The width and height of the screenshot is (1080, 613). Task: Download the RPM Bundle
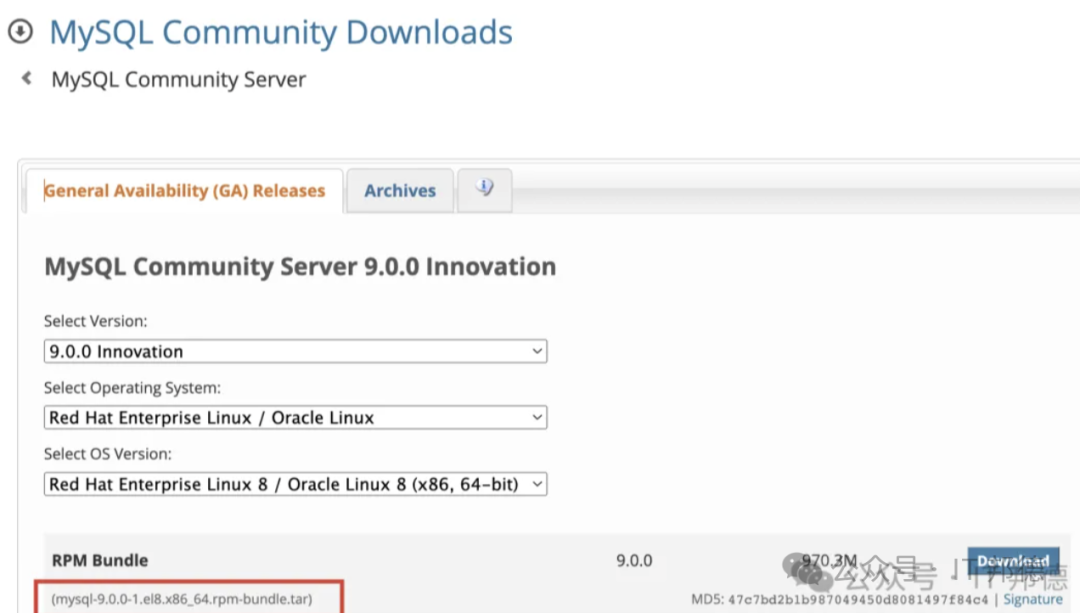pos(1013,561)
